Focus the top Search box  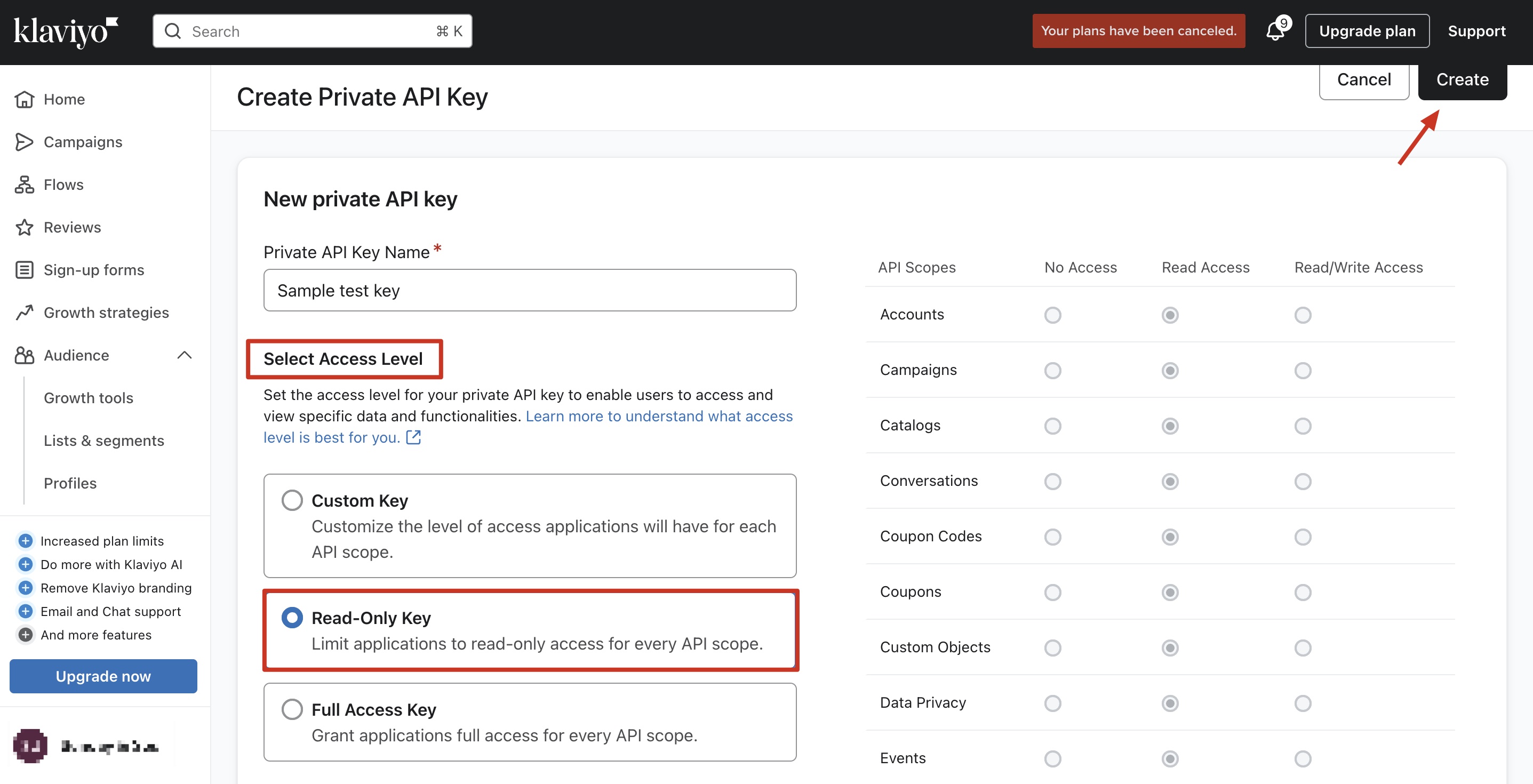tap(312, 31)
